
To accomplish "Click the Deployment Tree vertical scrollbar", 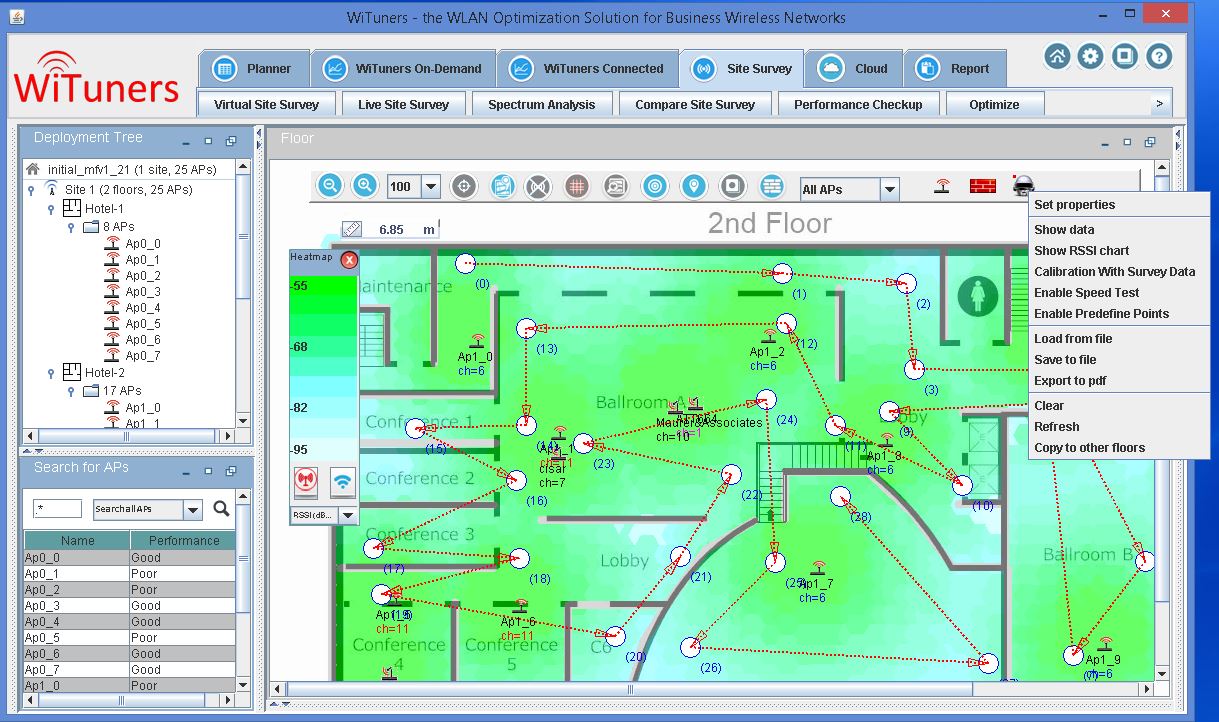I will click(243, 237).
